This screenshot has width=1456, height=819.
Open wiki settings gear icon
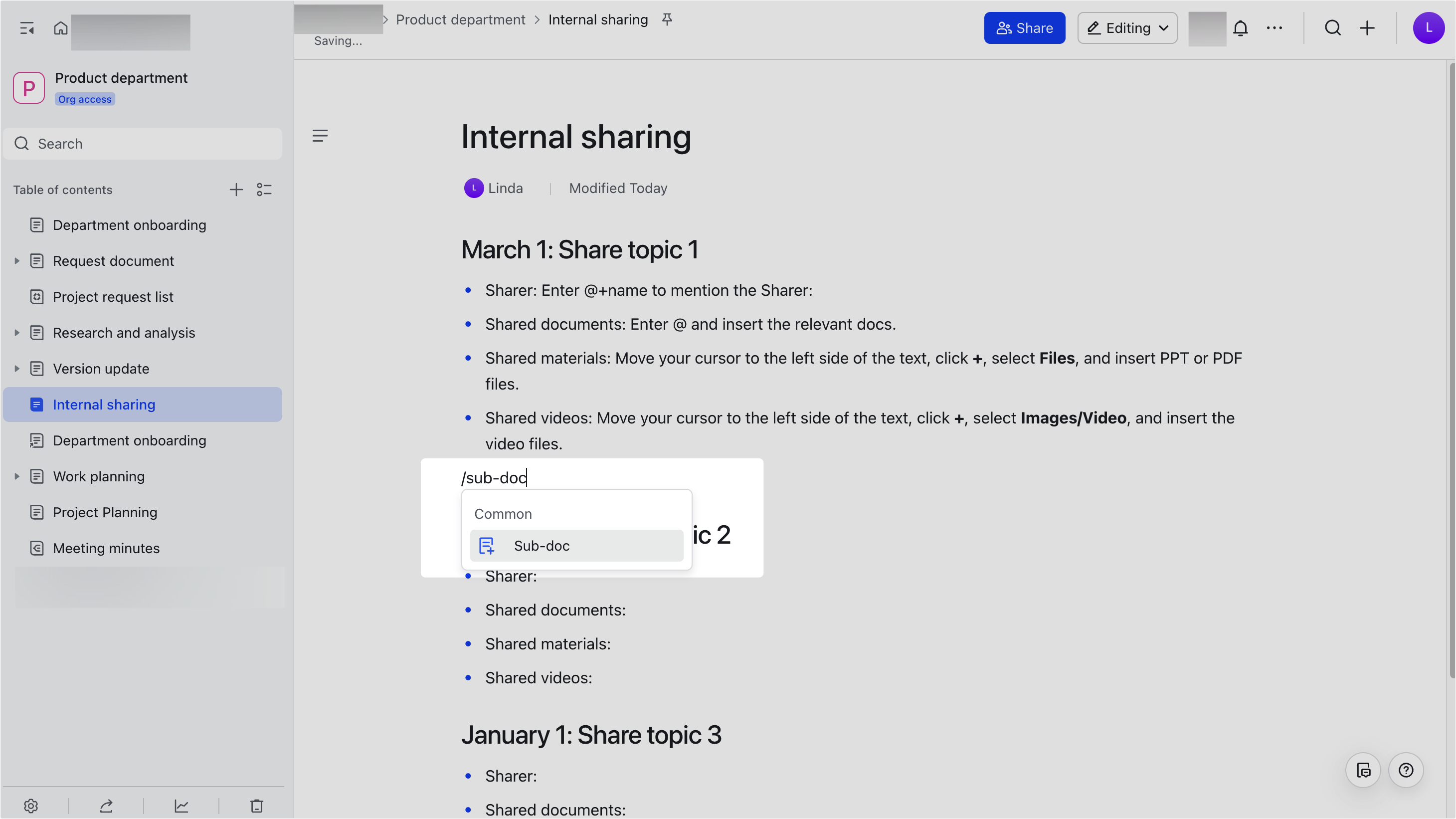pos(31,806)
